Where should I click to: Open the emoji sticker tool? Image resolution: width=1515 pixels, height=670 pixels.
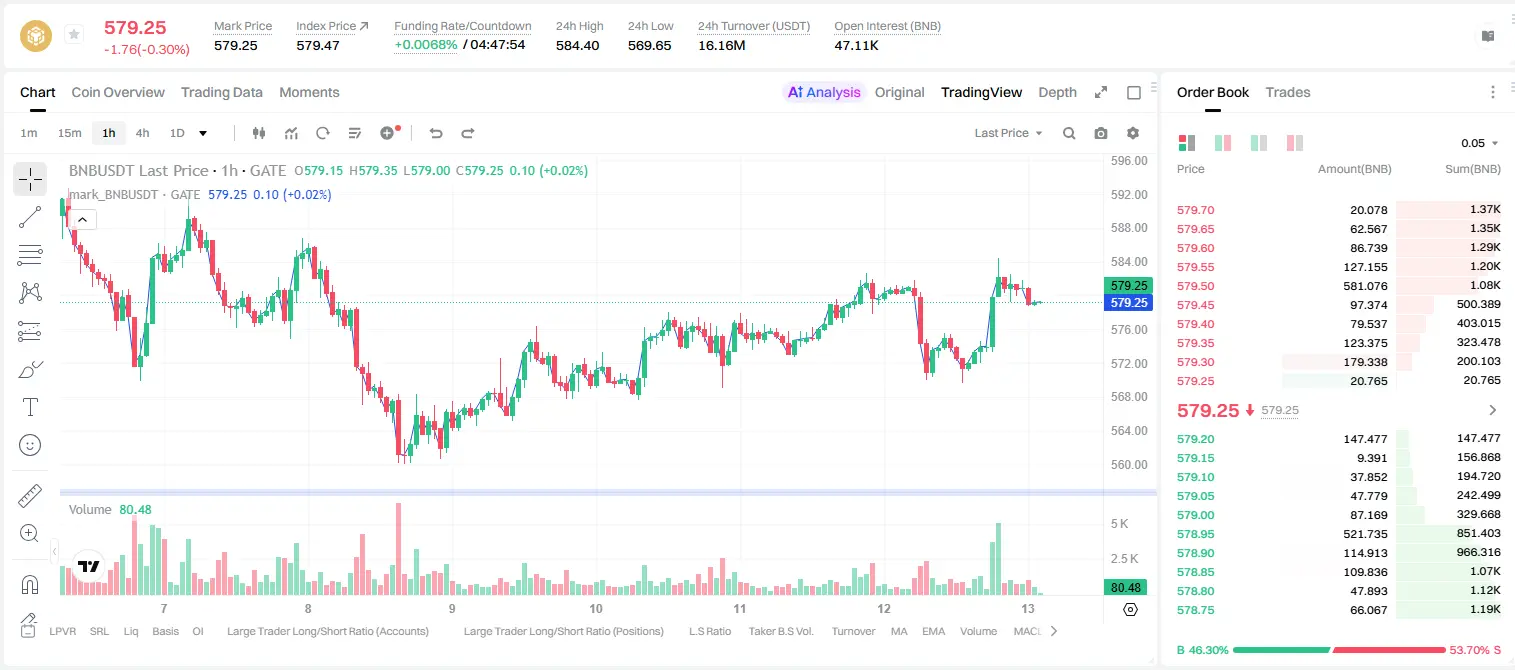click(30, 445)
